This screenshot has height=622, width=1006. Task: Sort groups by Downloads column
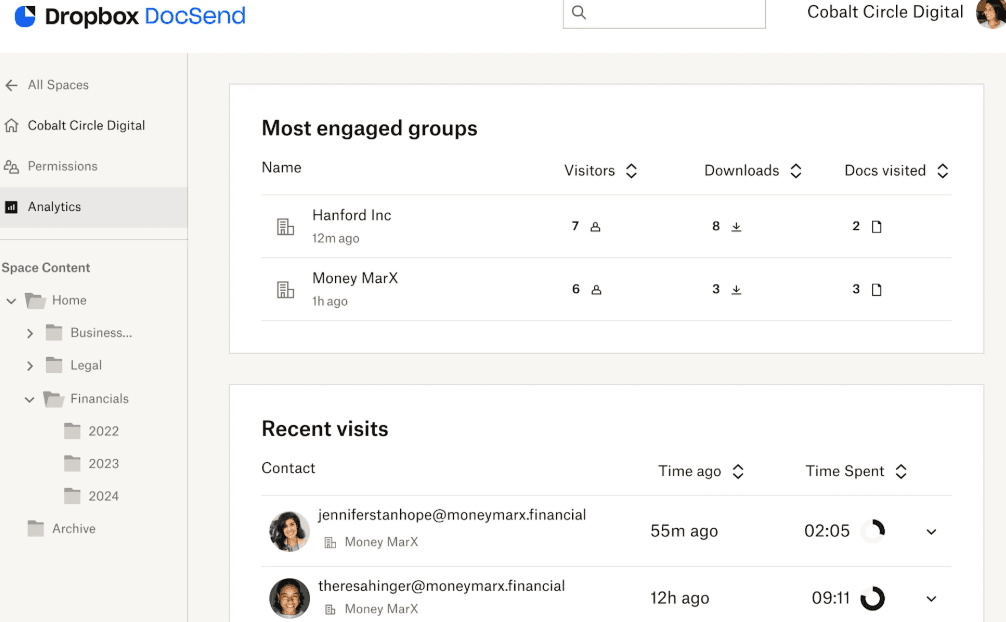coord(796,171)
